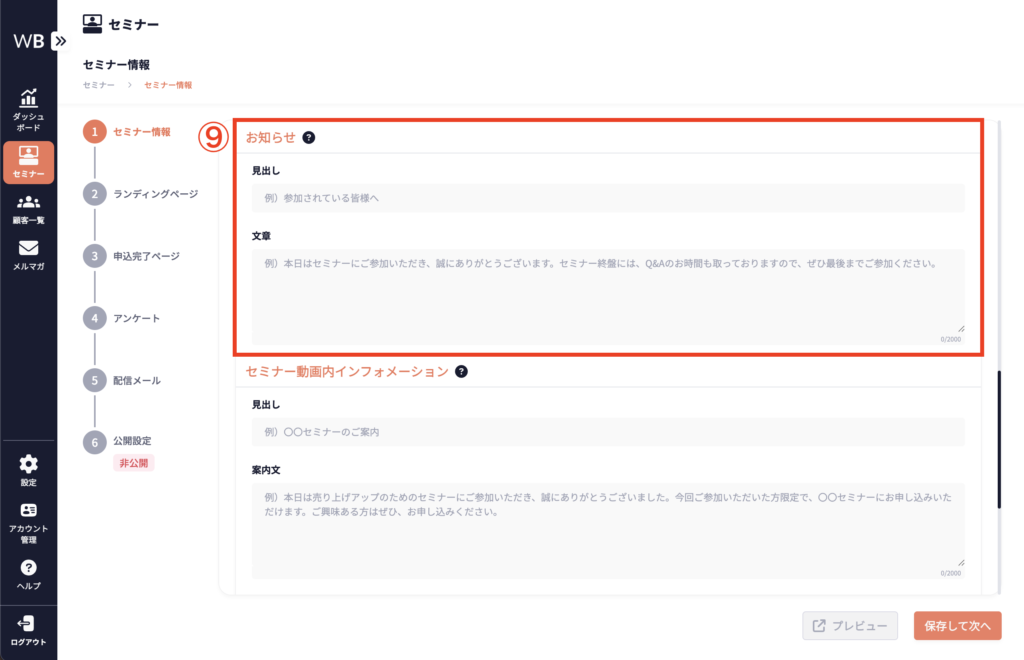Open ヘルプ question mark icon in sidebar
The height and width of the screenshot is (660, 1024).
pos(28,568)
